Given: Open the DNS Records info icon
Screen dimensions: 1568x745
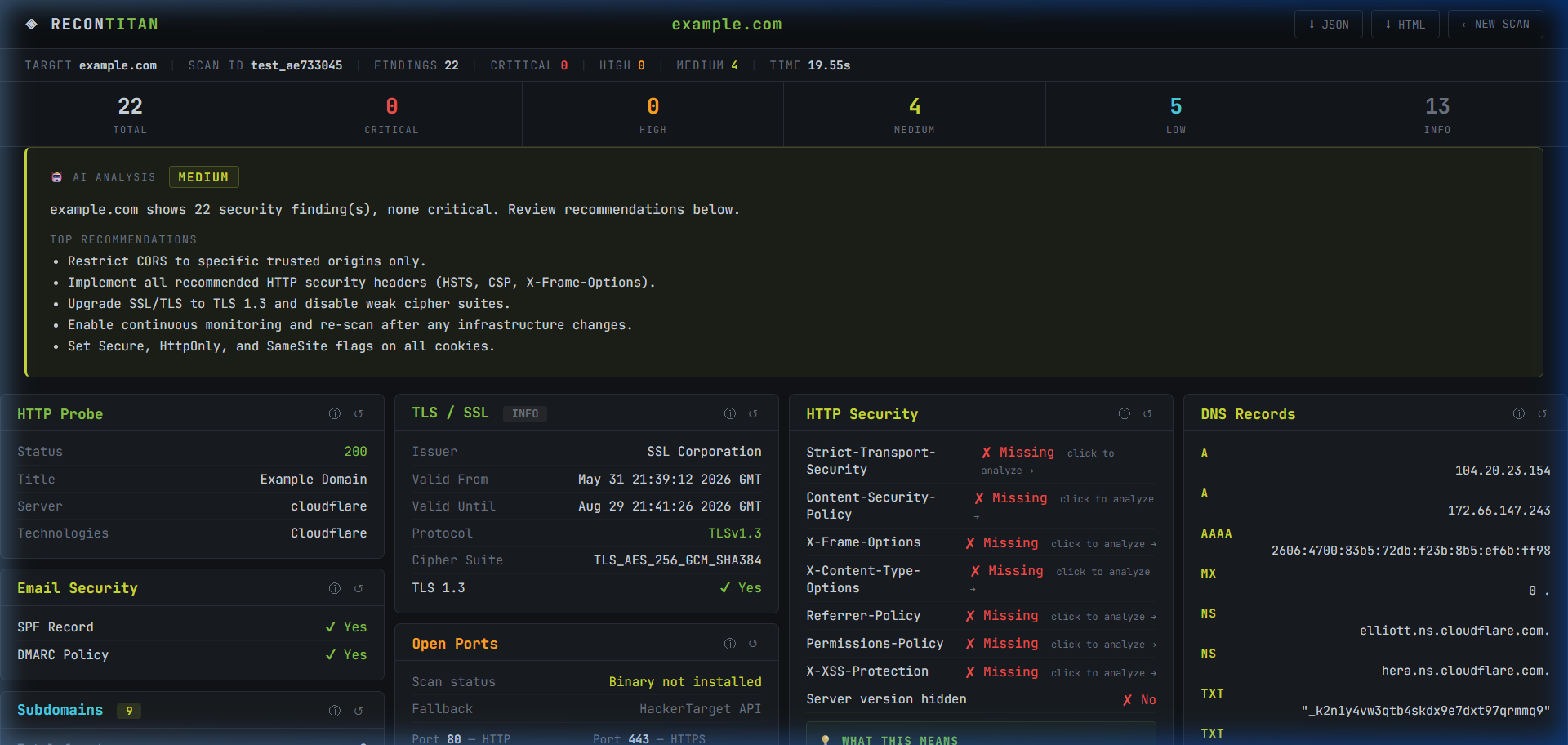Looking at the screenshot, I should click(1519, 414).
